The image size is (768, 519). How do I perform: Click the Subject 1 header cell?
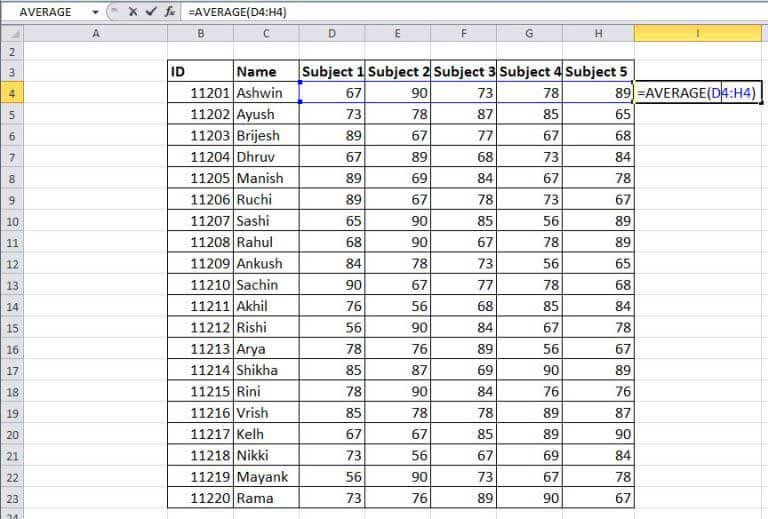(332, 71)
